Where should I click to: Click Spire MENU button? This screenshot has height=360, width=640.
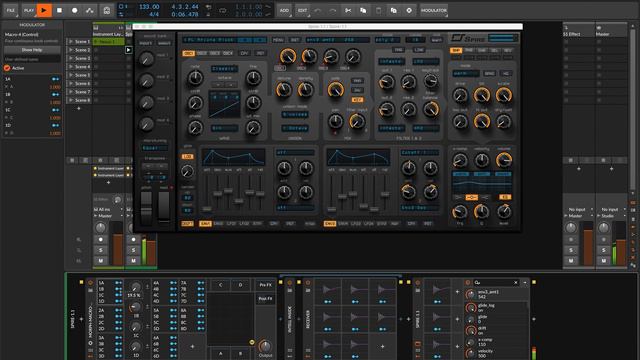278,40
